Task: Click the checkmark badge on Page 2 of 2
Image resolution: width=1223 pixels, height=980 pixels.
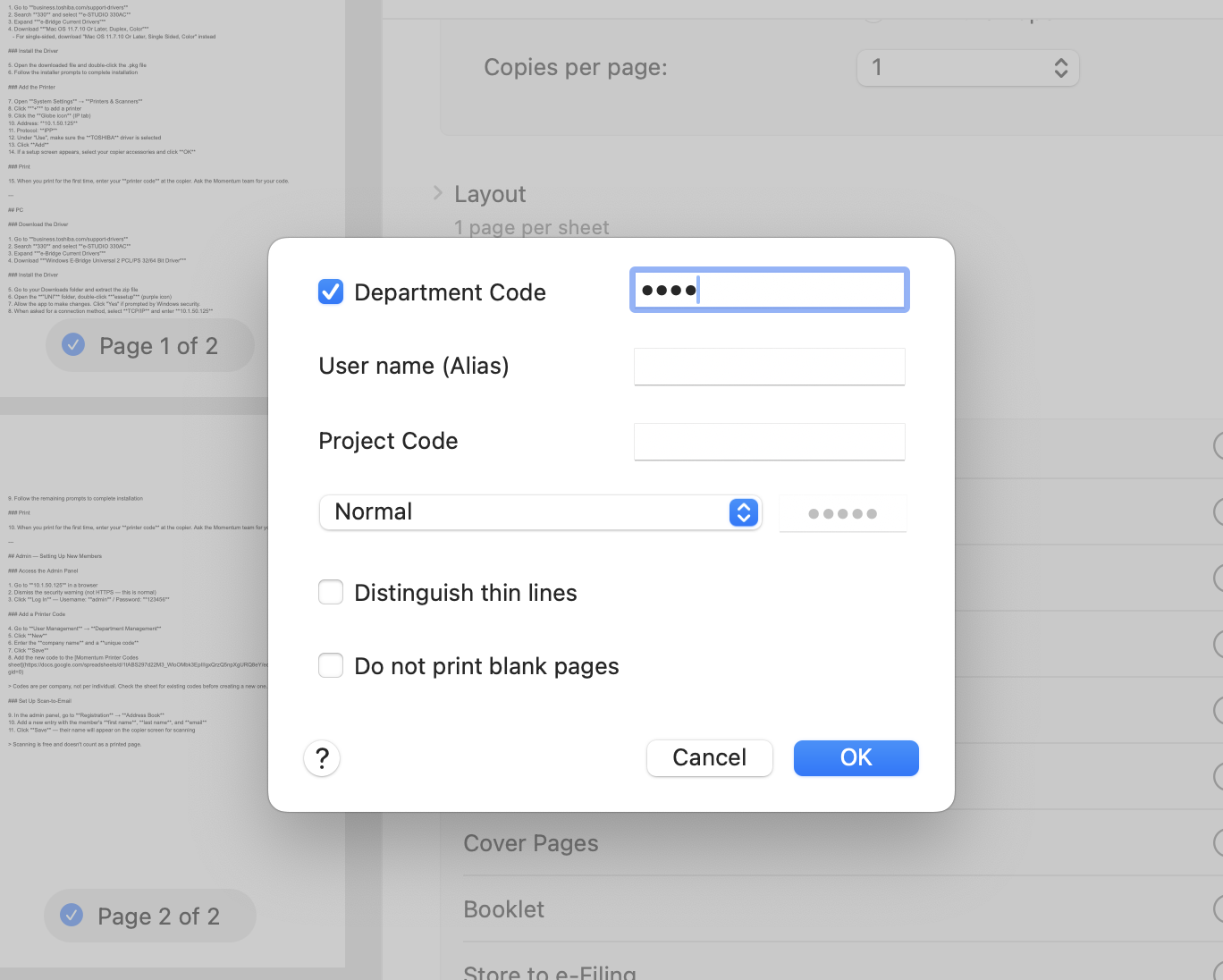Action: pos(73,916)
